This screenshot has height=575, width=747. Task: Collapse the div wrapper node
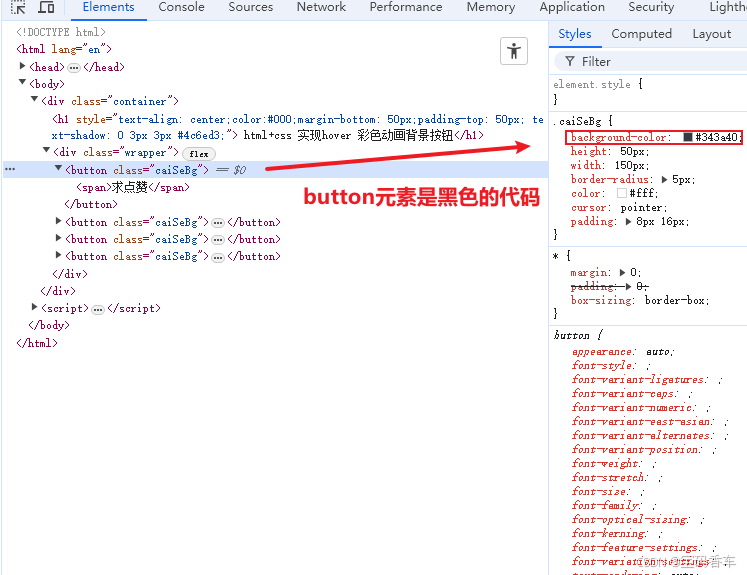[x=46, y=151]
